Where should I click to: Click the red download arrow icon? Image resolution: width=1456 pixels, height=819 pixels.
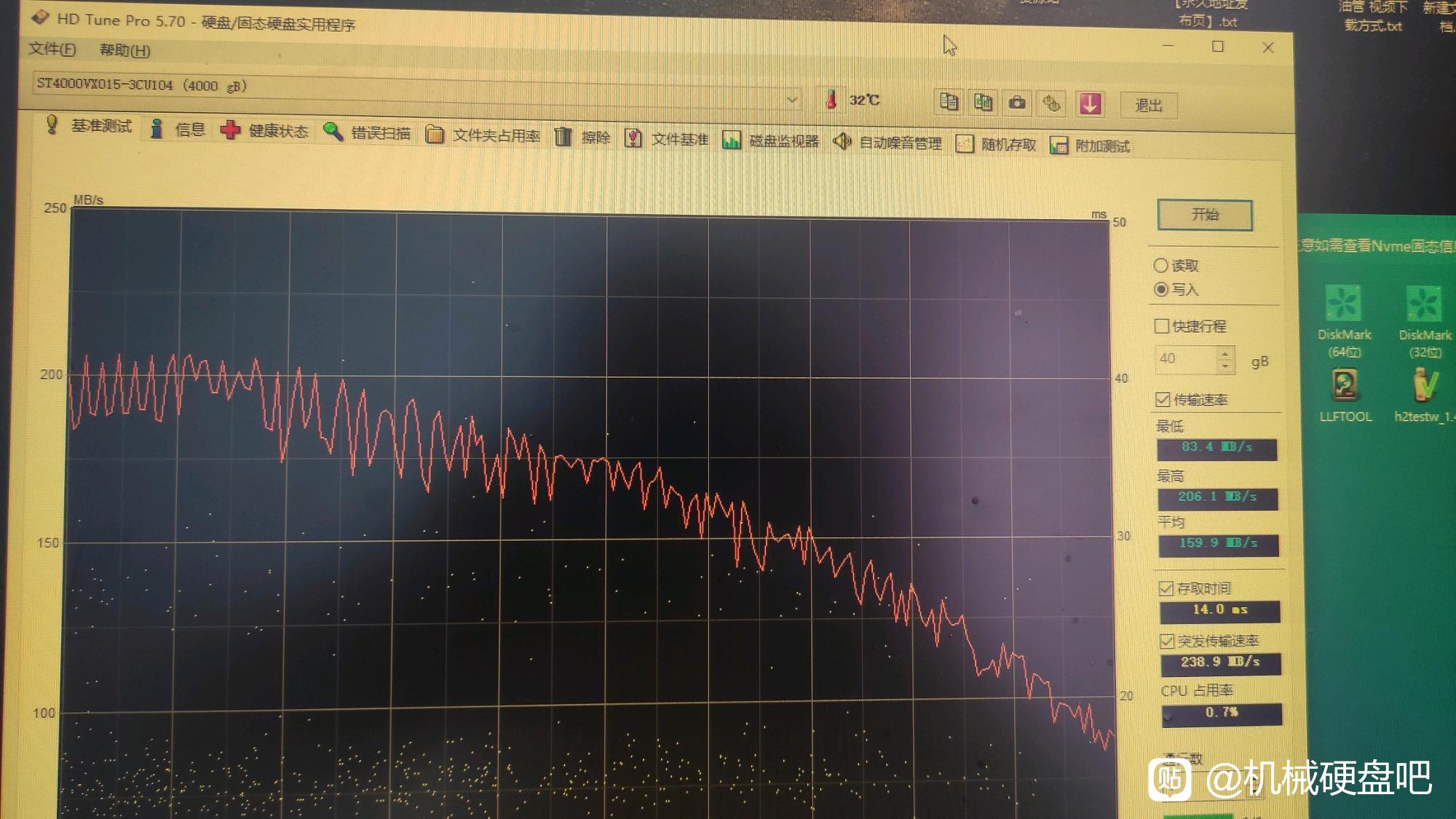point(1090,104)
